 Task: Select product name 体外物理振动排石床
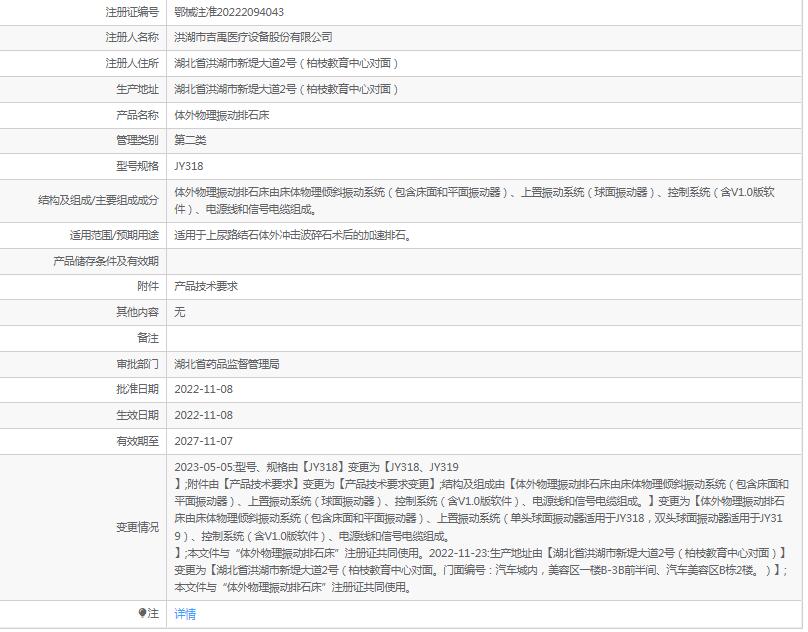pyautogui.click(x=222, y=115)
